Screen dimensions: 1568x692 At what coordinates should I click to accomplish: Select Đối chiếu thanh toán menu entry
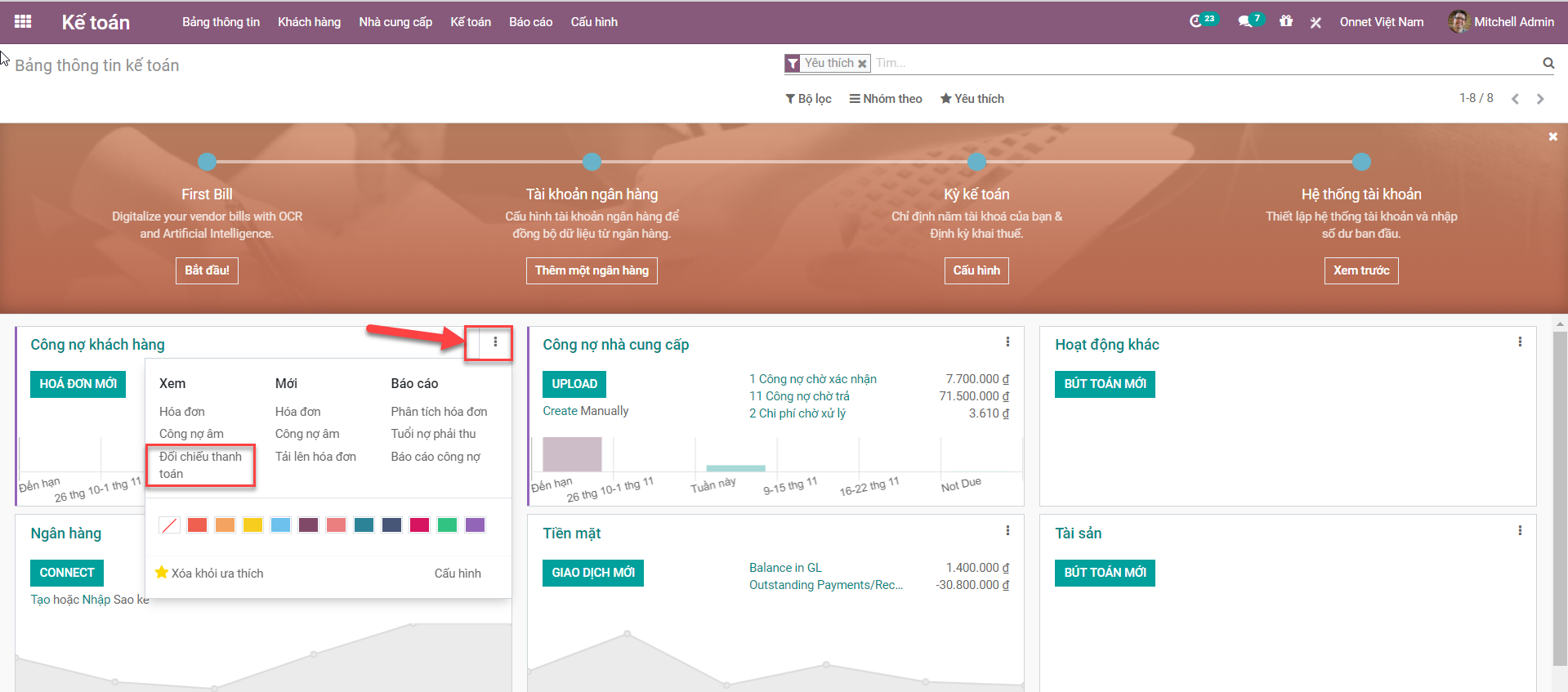[x=200, y=465]
